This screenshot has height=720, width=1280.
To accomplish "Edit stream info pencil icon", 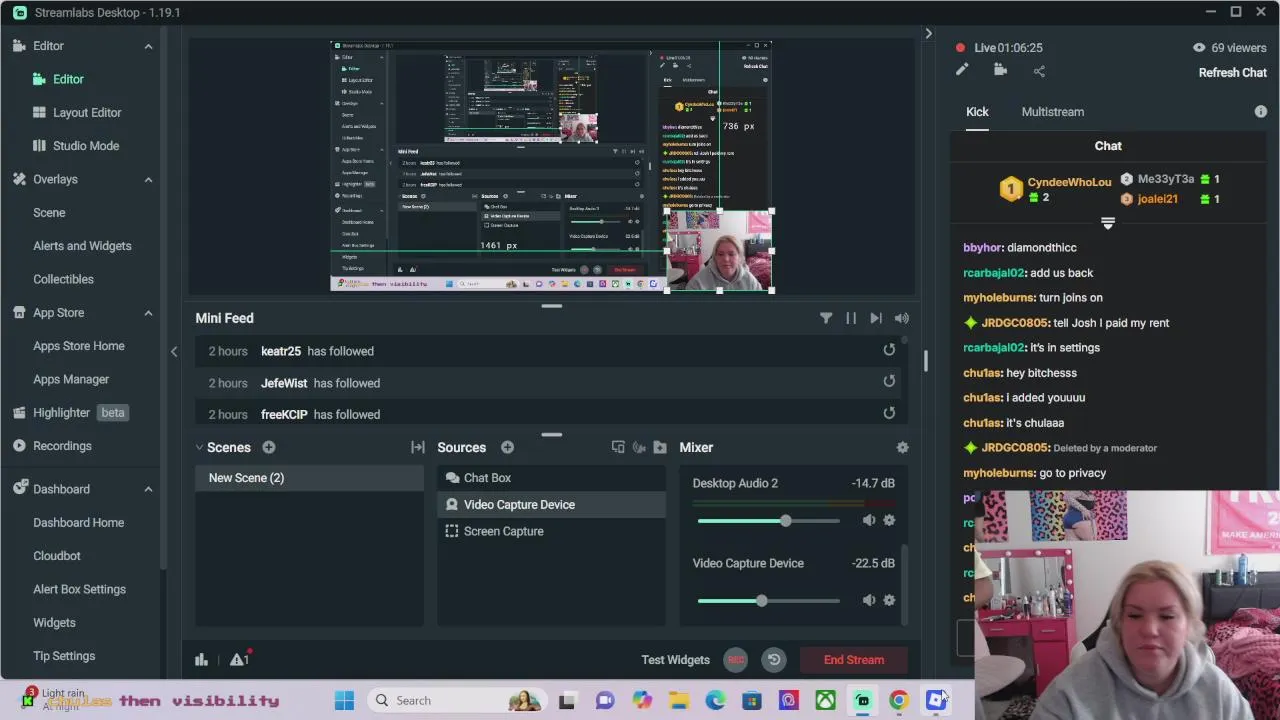I will (x=962, y=70).
